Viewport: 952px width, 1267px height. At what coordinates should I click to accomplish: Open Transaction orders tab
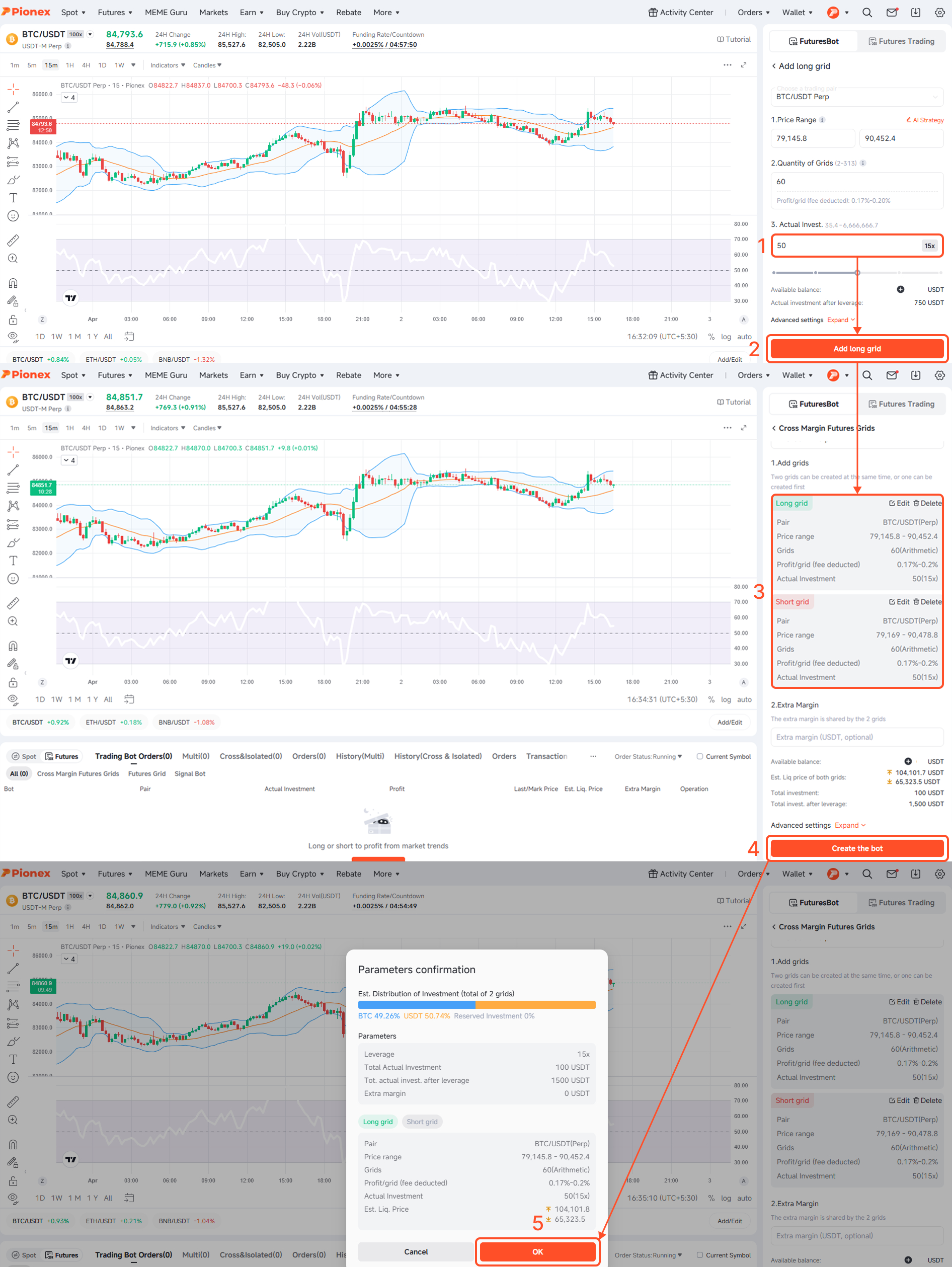[x=546, y=756]
